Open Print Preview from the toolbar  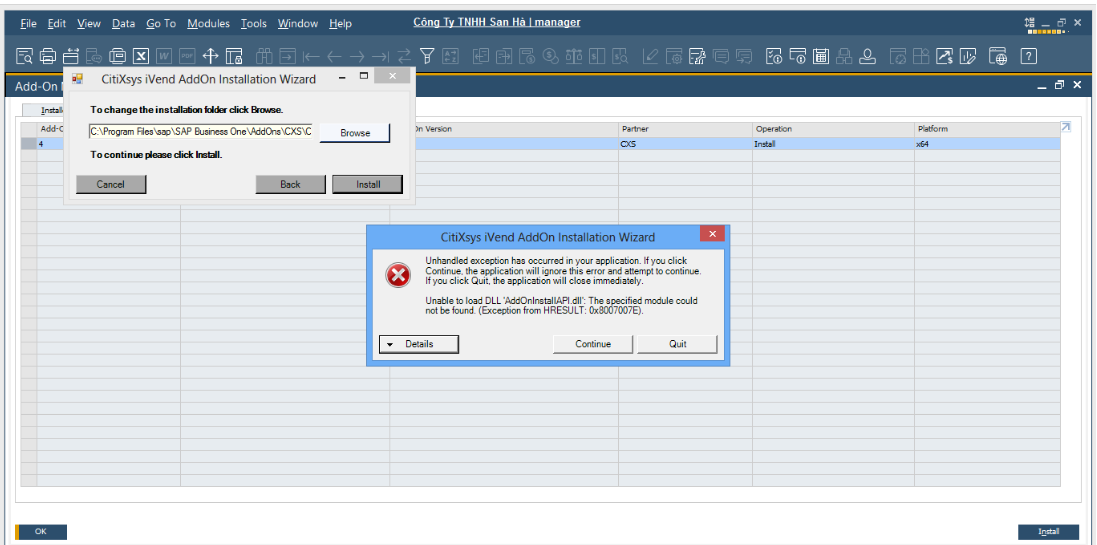pos(24,56)
